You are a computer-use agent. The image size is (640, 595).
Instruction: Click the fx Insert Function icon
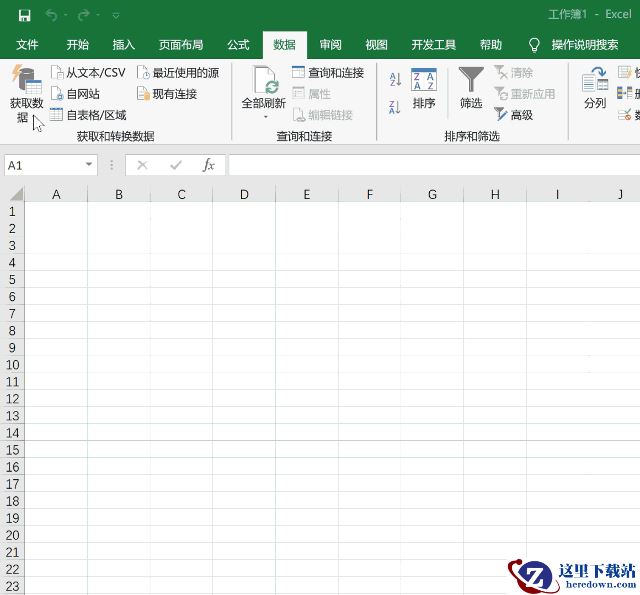coord(209,165)
